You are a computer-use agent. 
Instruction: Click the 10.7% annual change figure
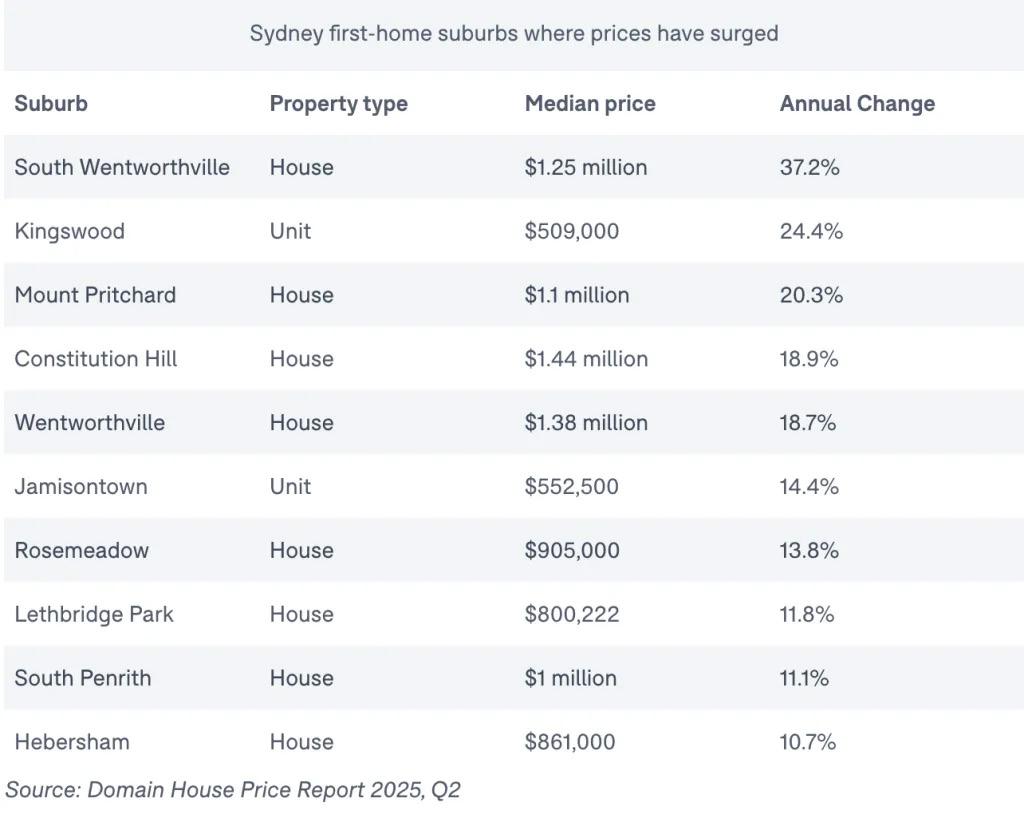pos(807,742)
